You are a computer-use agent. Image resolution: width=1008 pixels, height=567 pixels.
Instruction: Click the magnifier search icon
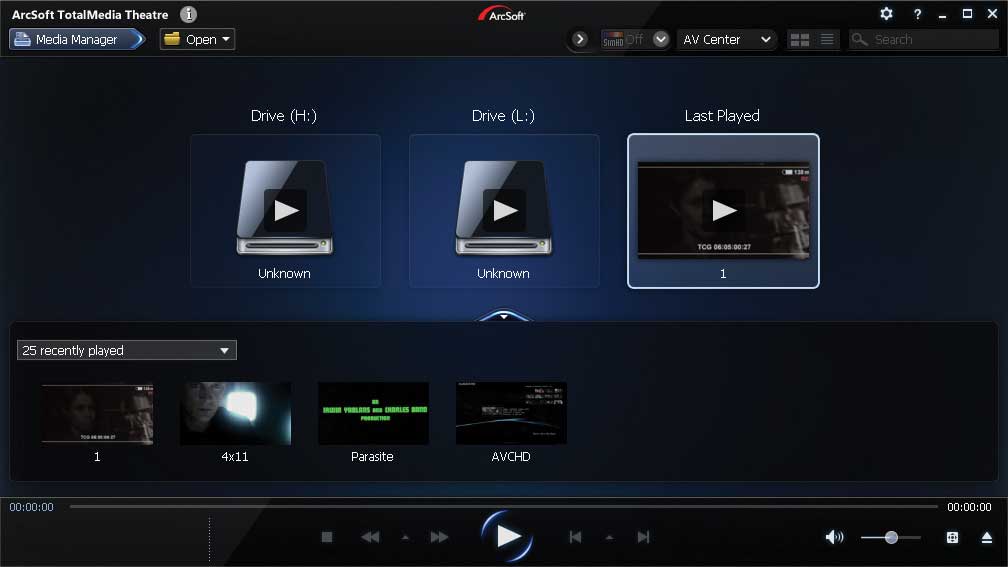(860, 40)
